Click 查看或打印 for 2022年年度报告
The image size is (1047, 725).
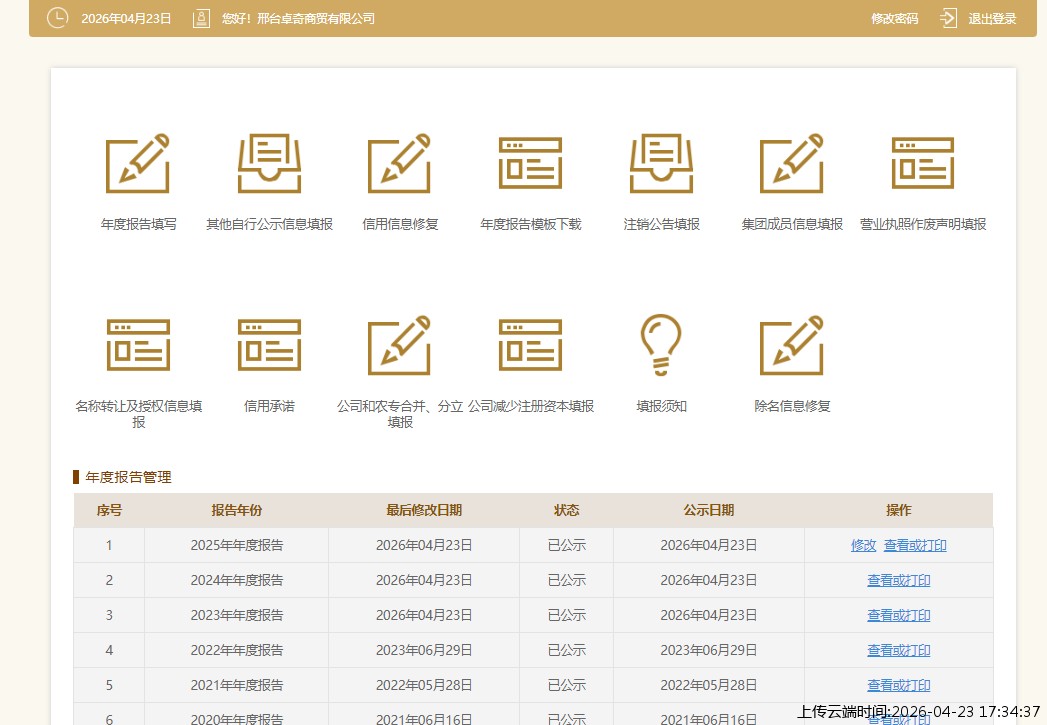[898, 650]
